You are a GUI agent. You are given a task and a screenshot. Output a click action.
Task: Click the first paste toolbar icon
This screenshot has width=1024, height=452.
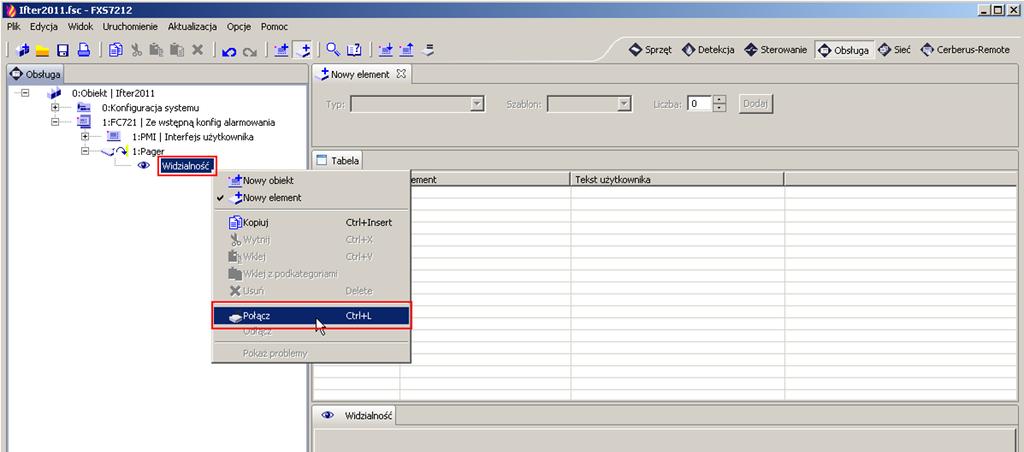[156, 50]
